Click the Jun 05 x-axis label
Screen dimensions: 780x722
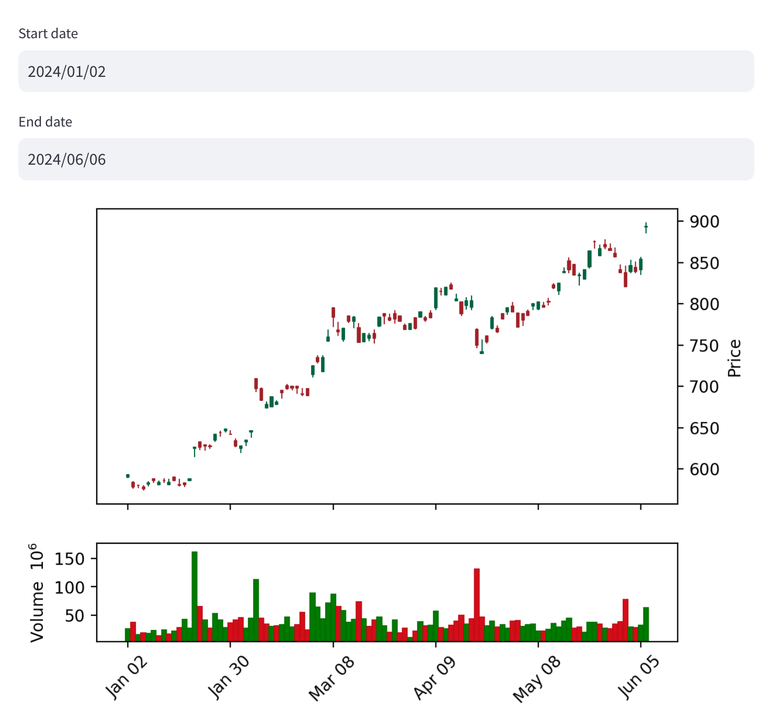click(x=639, y=677)
